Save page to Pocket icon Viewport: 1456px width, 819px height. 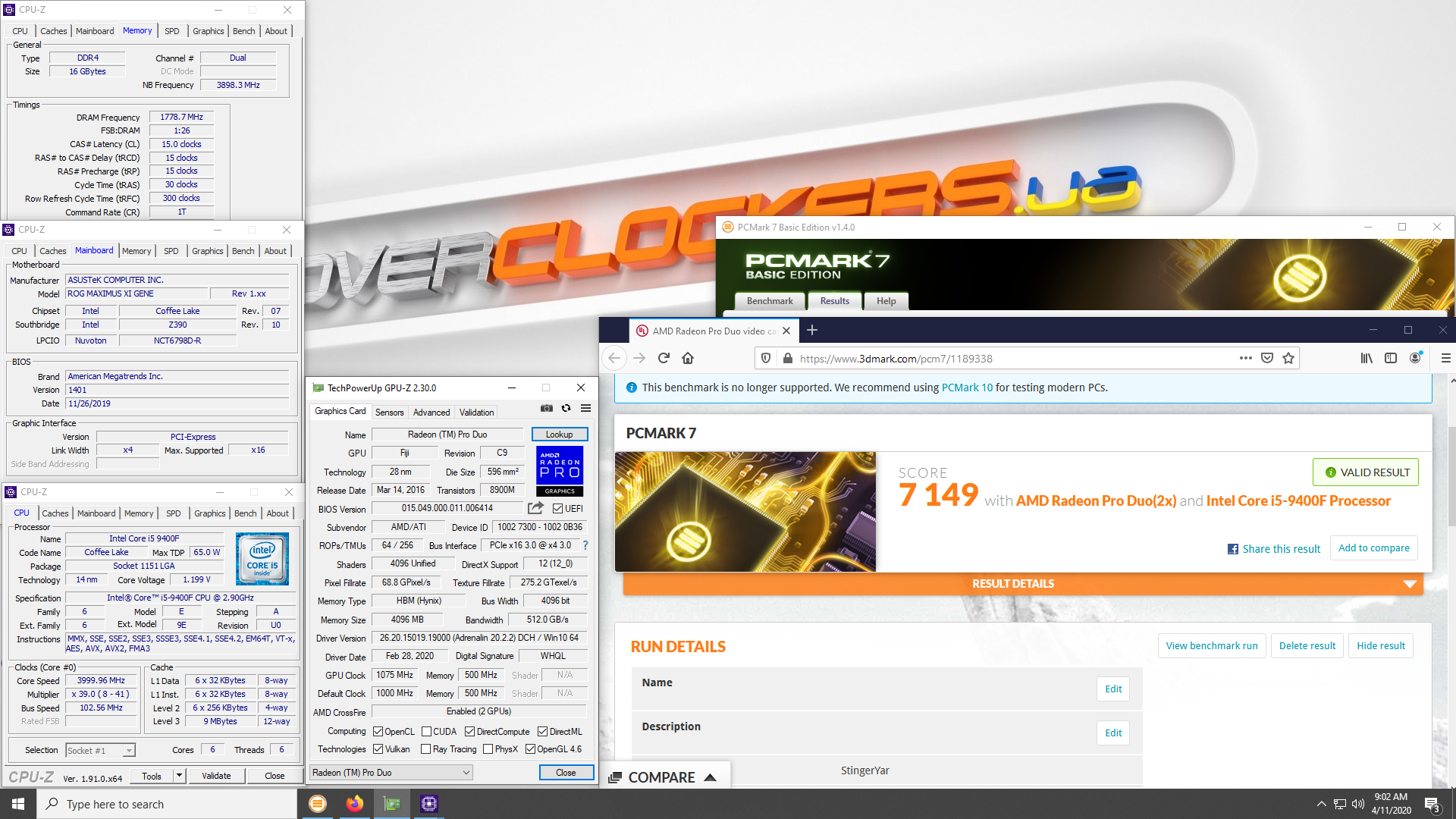(x=1267, y=358)
